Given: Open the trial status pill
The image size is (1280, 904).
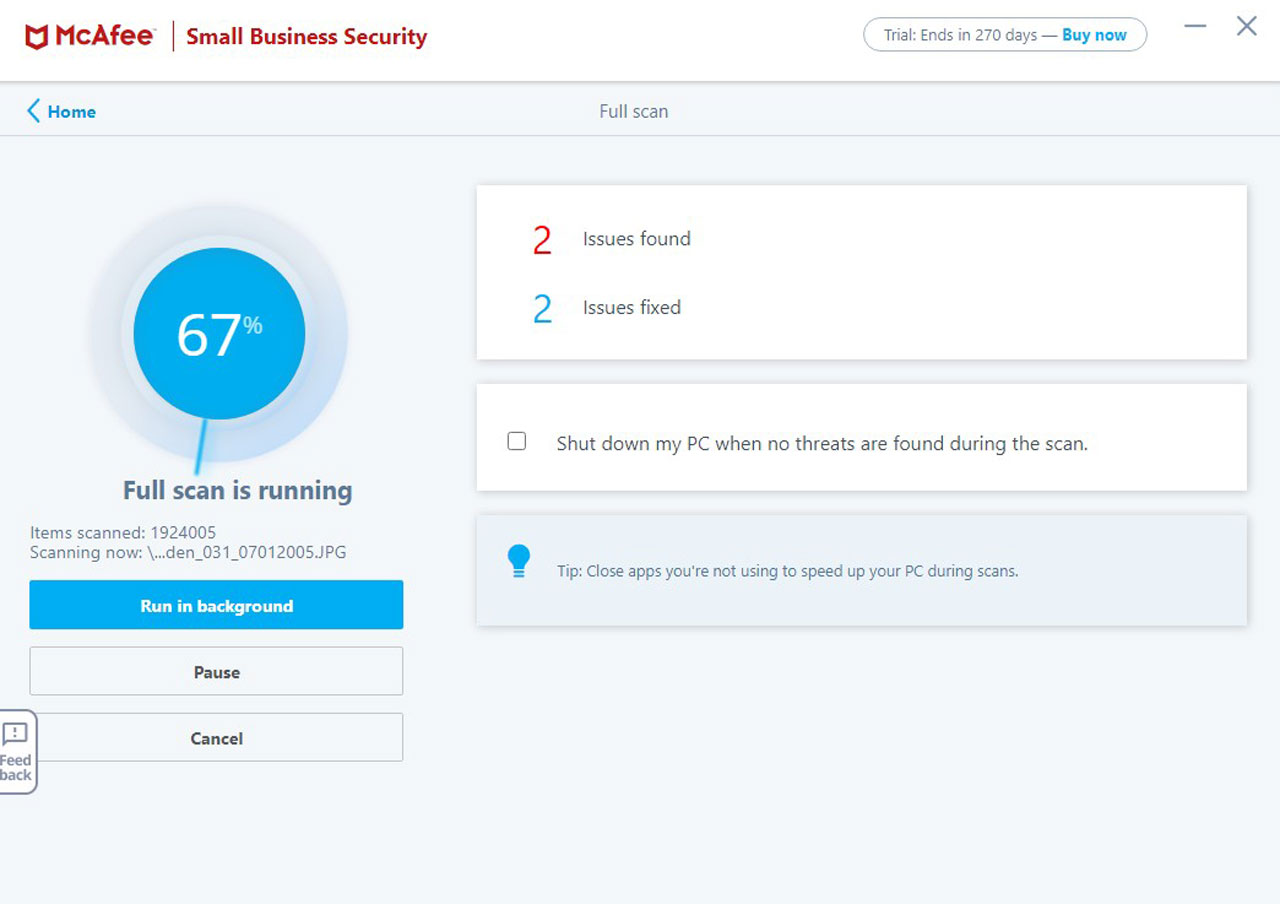Looking at the screenshot, I should pyautogui.click(x=1004, y=34).
